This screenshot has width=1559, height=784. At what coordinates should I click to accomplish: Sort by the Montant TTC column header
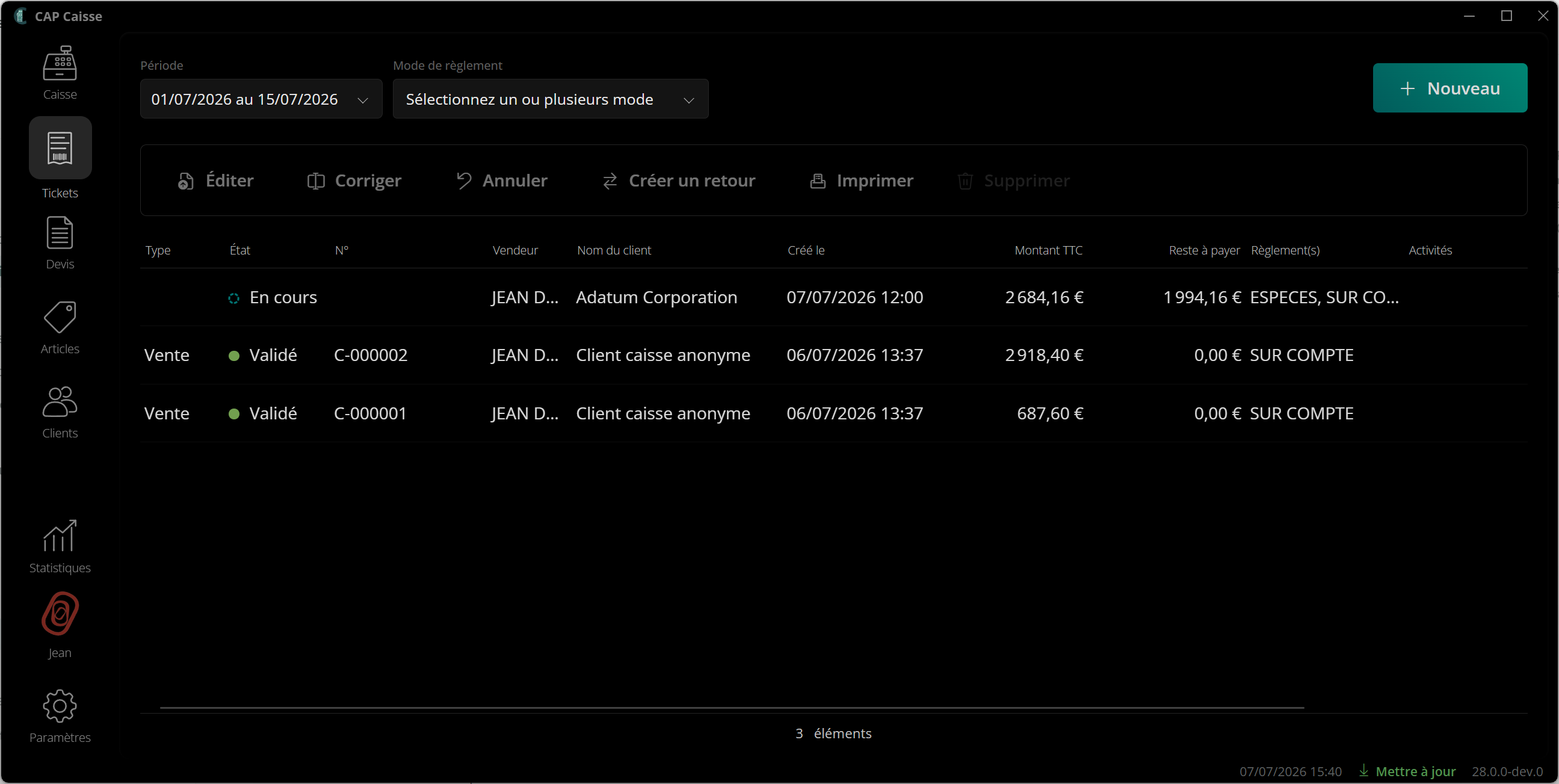tap(1048, 250)
